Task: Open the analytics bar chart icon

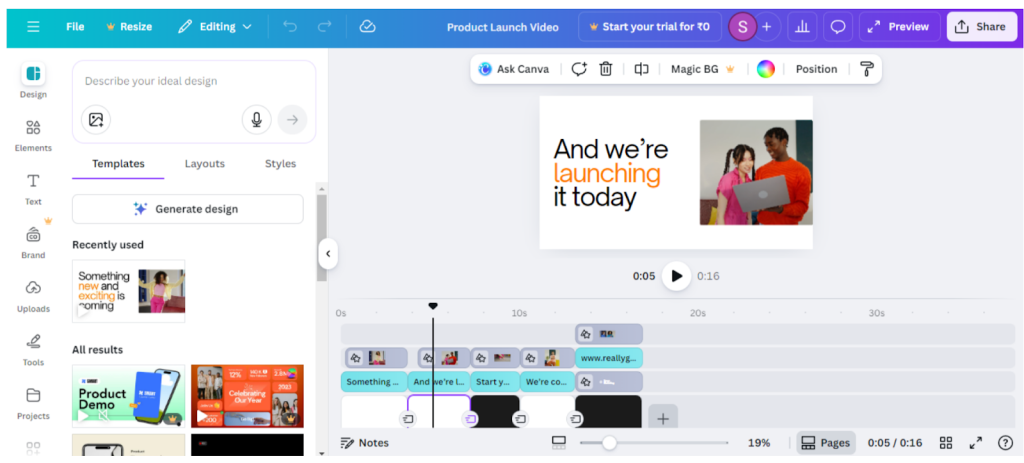Action: click(802, 27)
